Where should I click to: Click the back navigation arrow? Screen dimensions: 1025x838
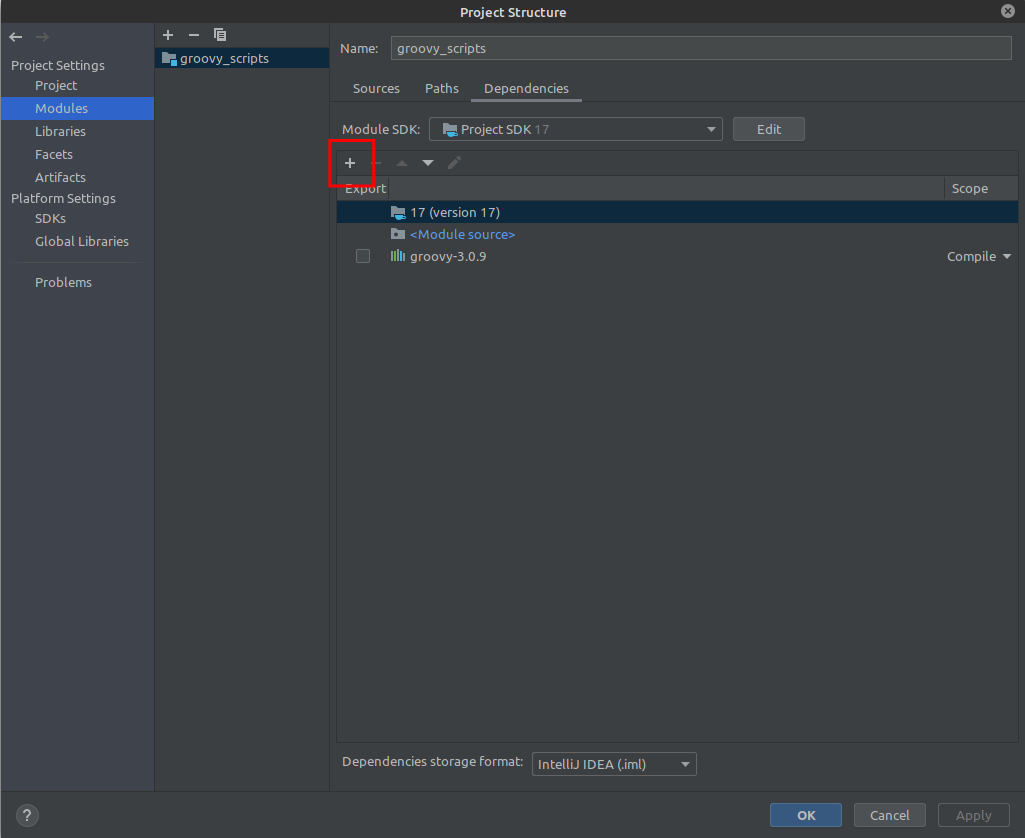coord(16,37)
